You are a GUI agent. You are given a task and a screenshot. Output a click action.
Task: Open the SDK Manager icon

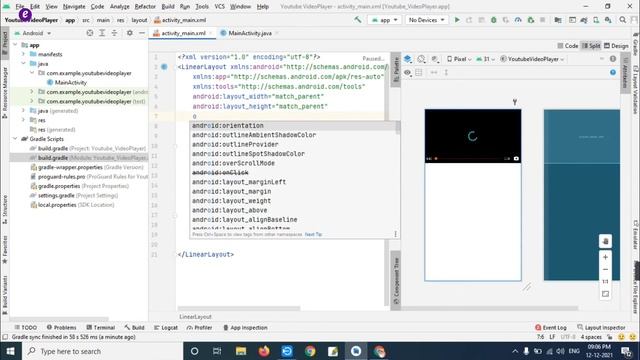click(608, 20)
